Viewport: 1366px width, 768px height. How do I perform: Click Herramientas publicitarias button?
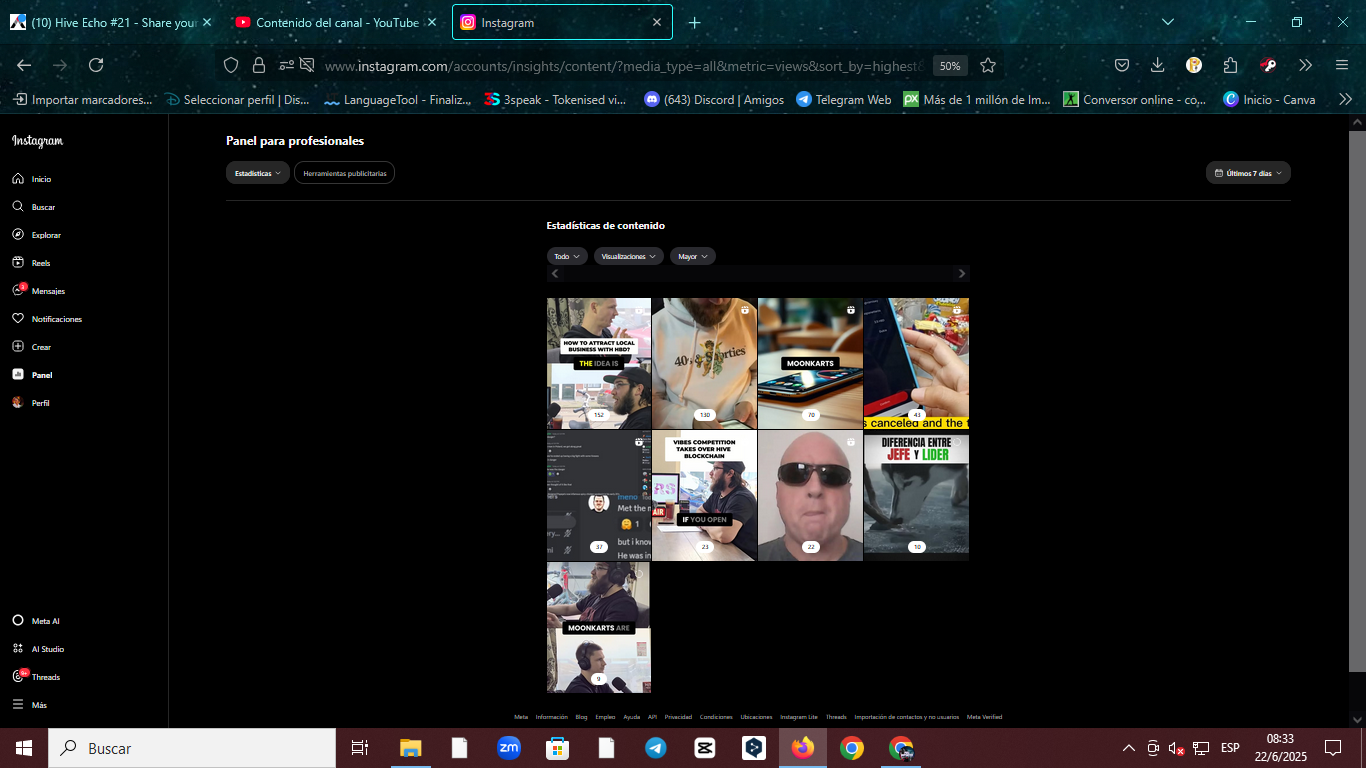pos(344,173)
